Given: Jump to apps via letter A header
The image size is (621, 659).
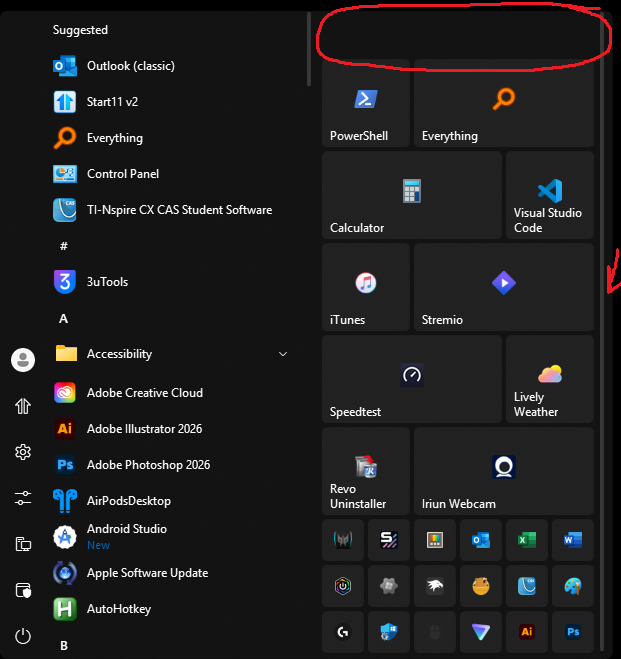Looking at the screenshot, I should point(64,318).
